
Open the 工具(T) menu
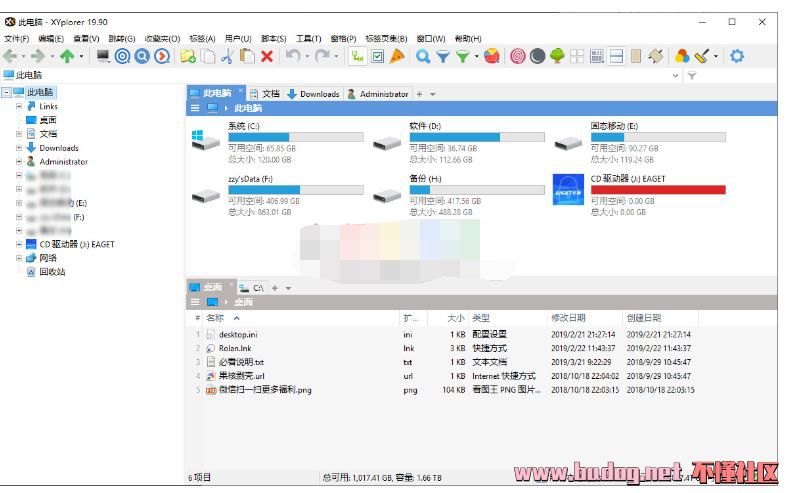(308, 39)
